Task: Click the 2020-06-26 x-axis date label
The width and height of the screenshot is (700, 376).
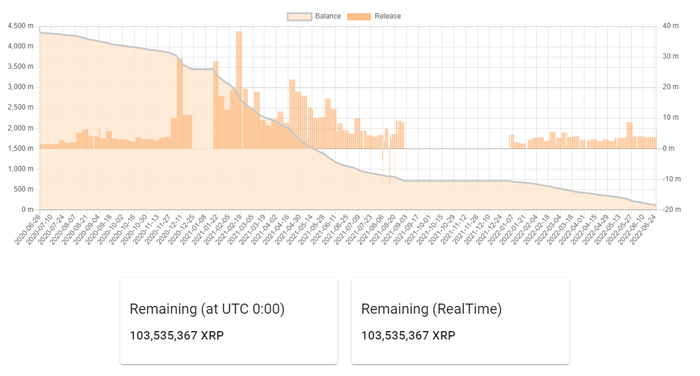Action: pos(28,229)
